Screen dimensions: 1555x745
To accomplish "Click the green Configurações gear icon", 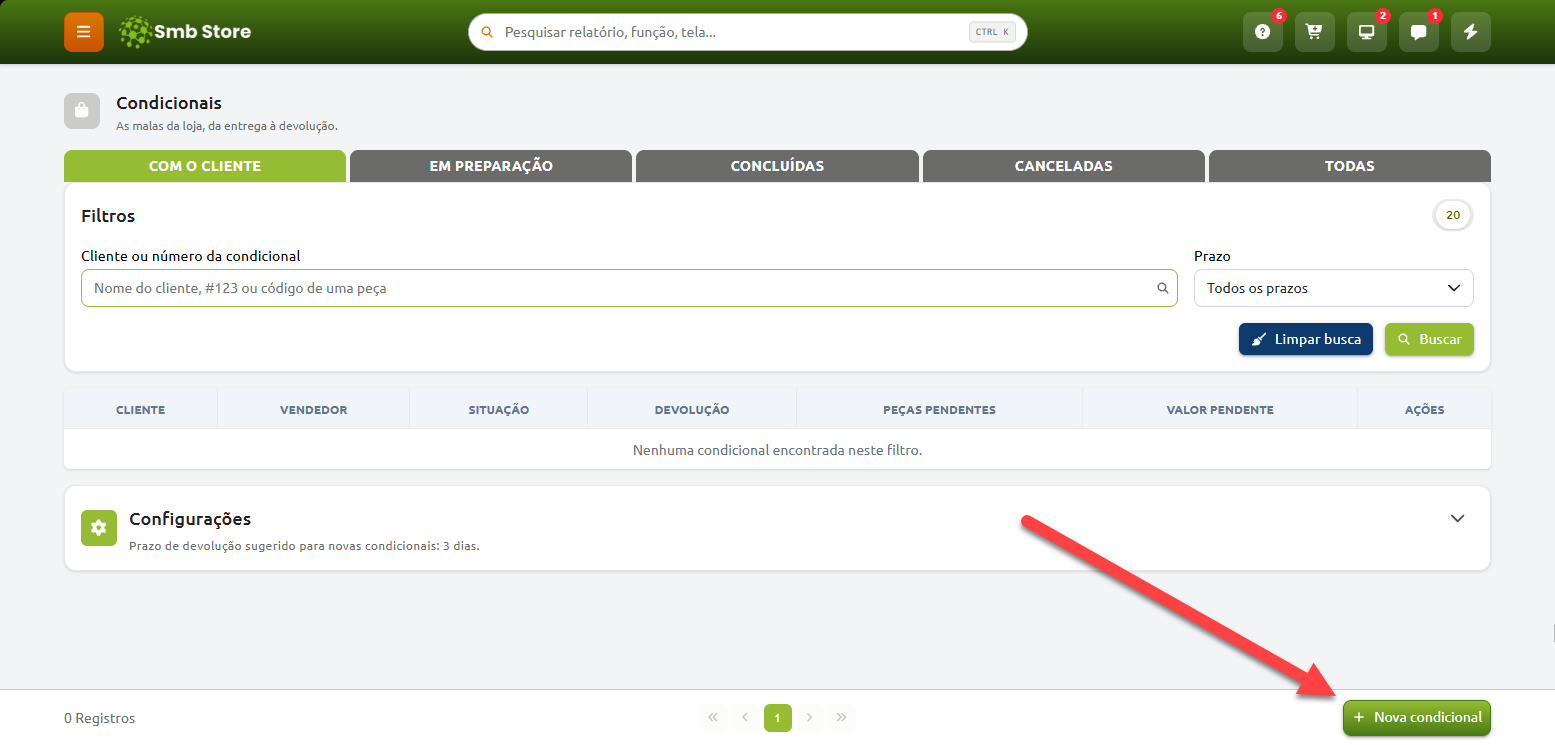I will (98, 528).
